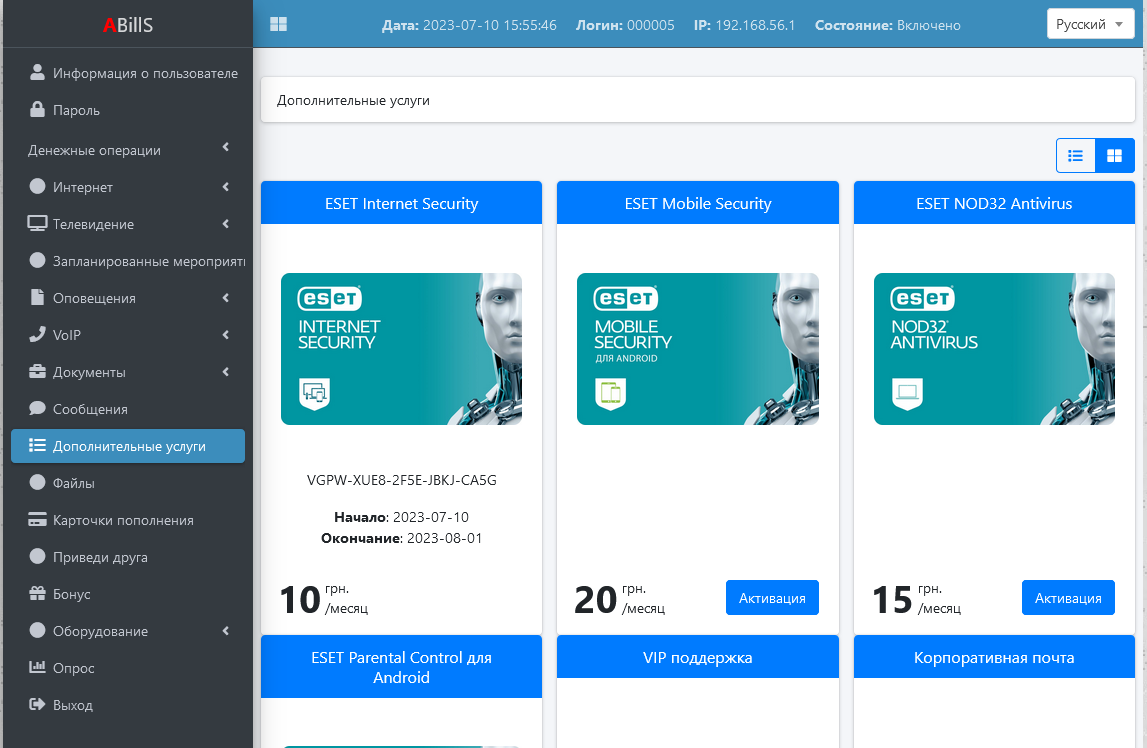This screenshot has width=1147, height=748.
Task: Expand the Интернет submenu chevron
Action: (226, 187)
